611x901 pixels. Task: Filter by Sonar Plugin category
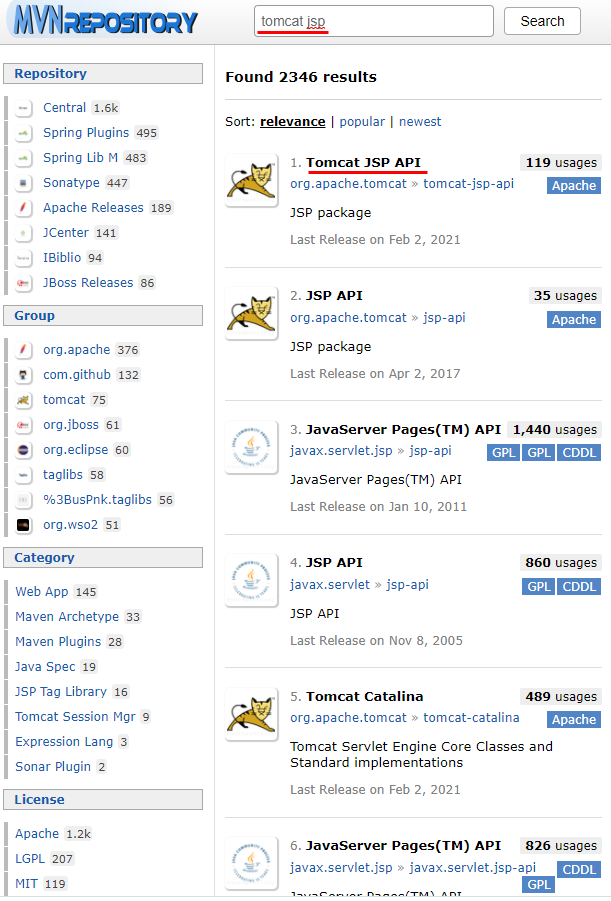click(x=53, y=767)
